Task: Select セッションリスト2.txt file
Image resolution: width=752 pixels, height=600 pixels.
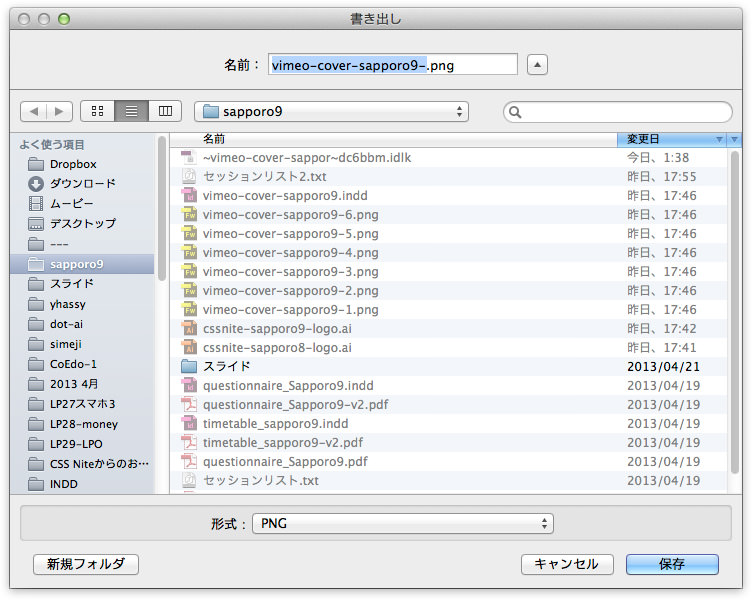Action: (448, 176)
